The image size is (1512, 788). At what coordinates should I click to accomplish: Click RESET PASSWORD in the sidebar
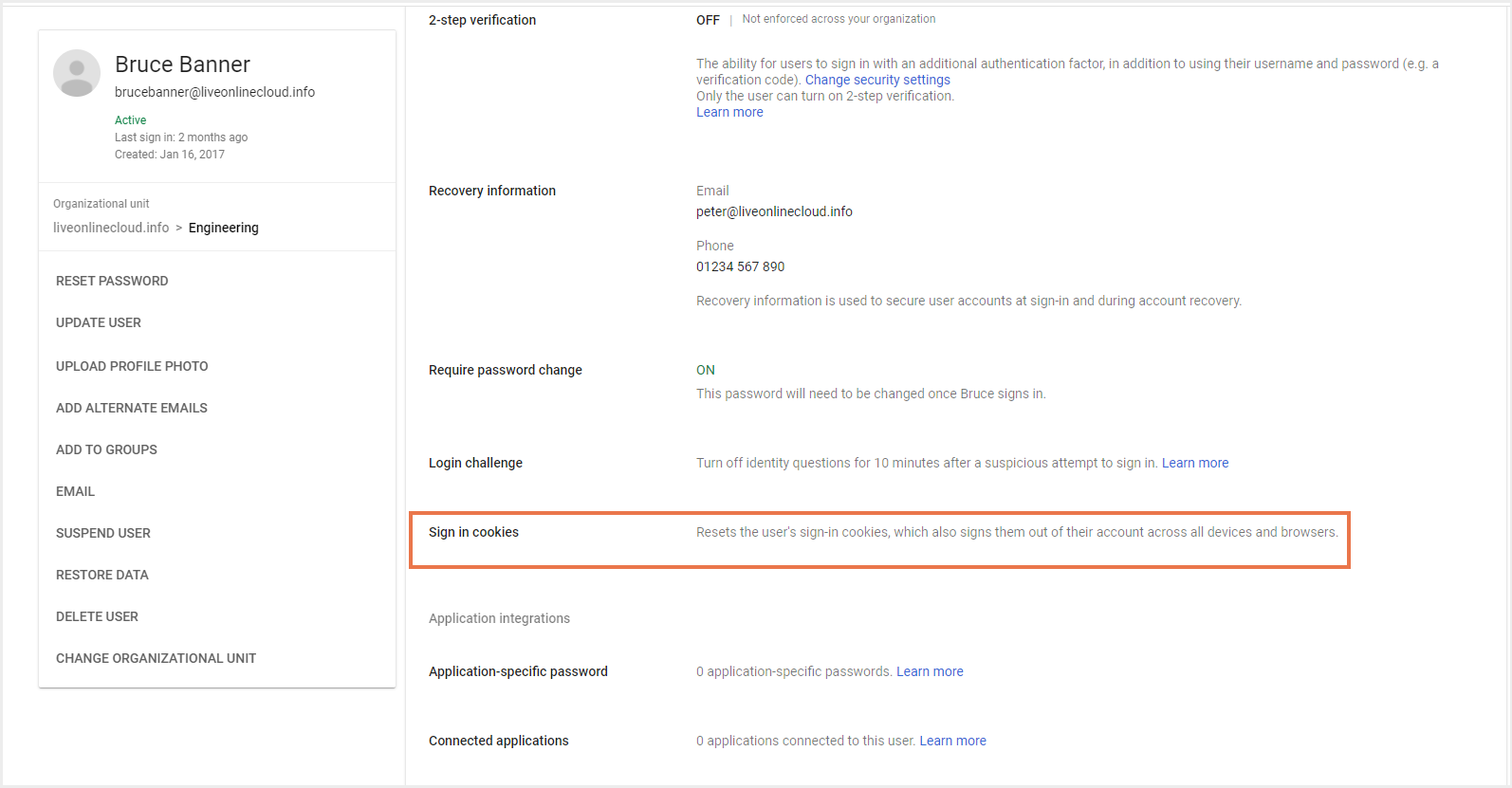[x=112, y=281]
